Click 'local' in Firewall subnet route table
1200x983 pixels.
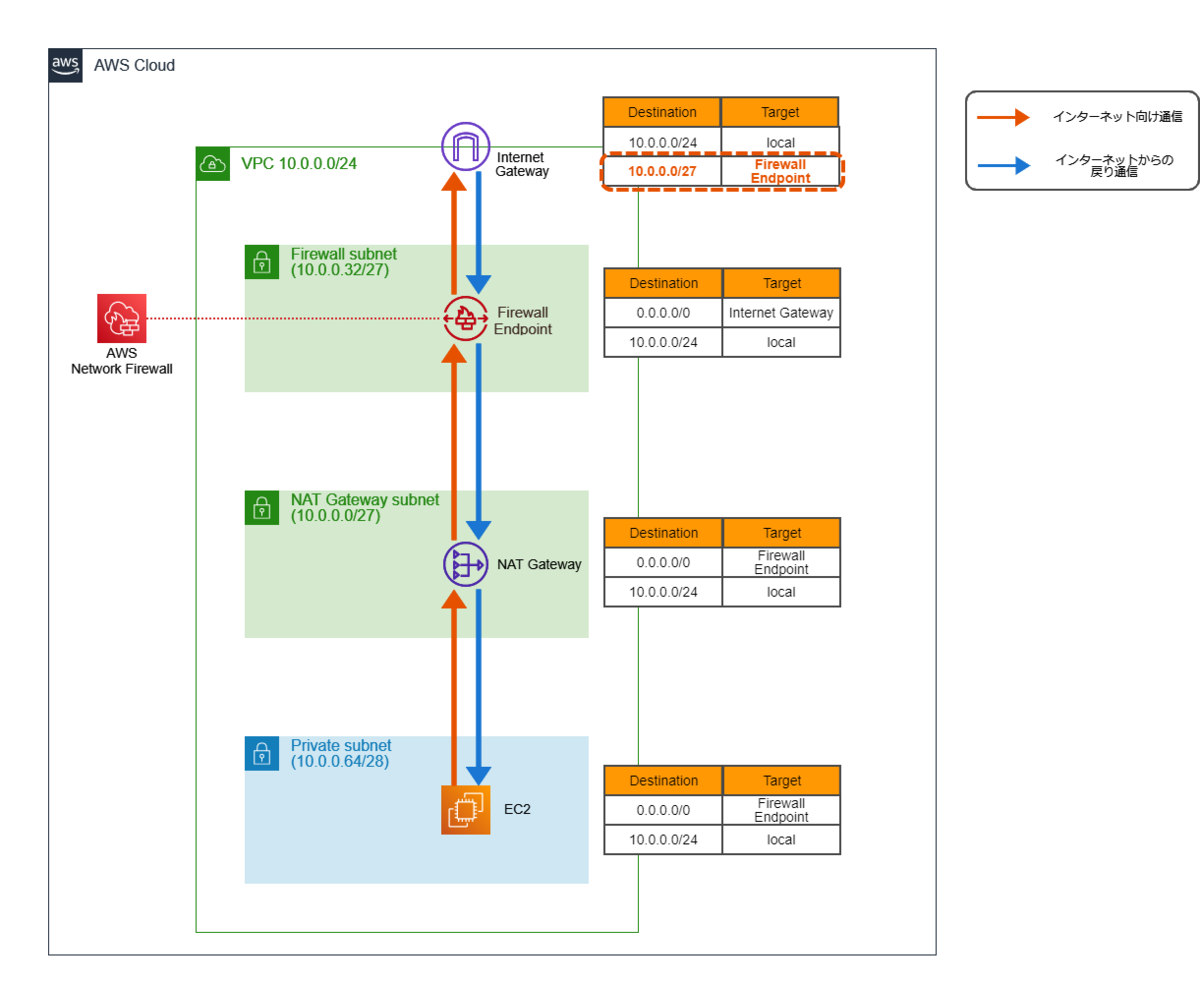(x=781, y=342)
